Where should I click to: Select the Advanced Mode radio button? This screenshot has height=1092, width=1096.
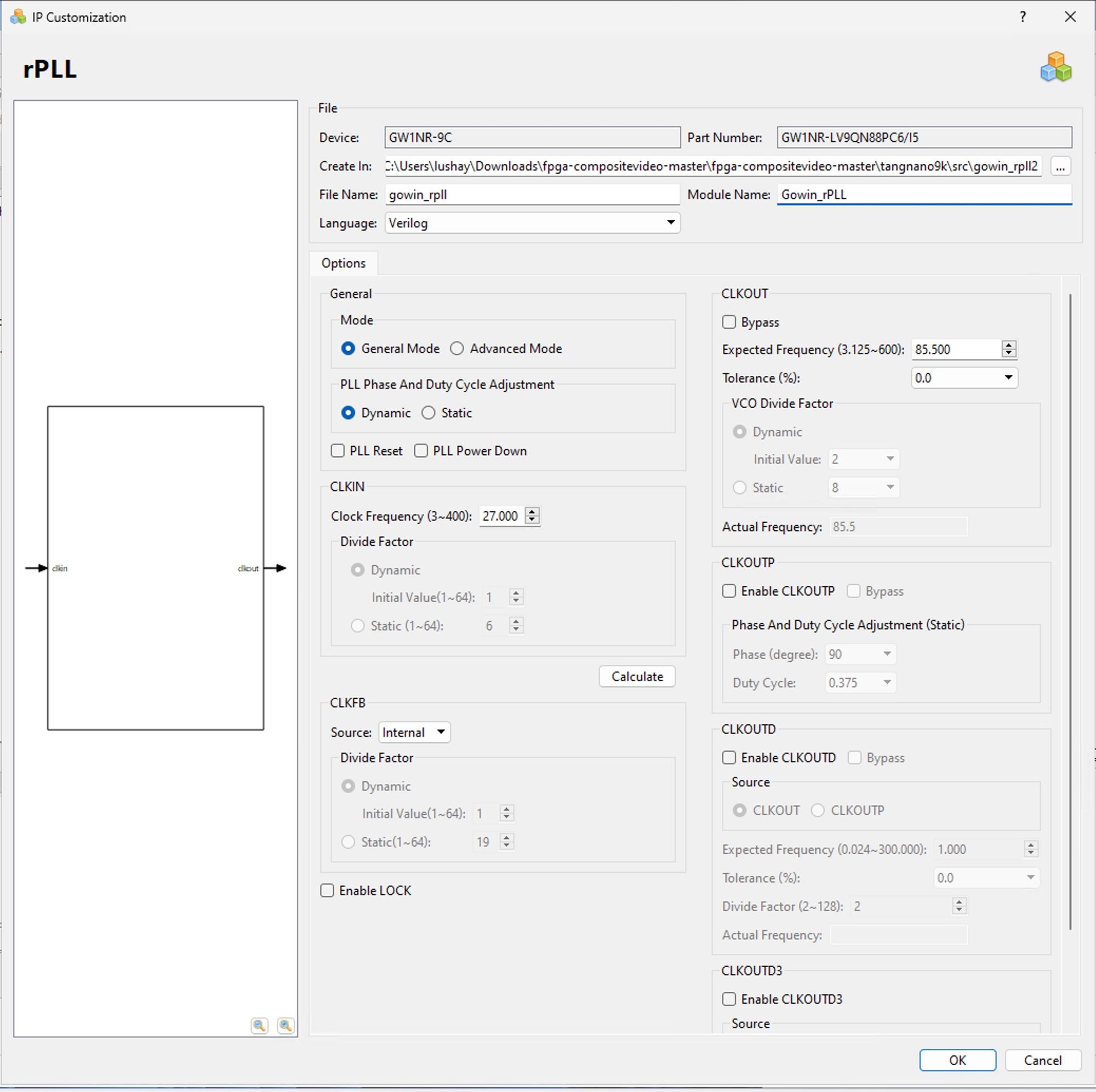pos(456,348)
